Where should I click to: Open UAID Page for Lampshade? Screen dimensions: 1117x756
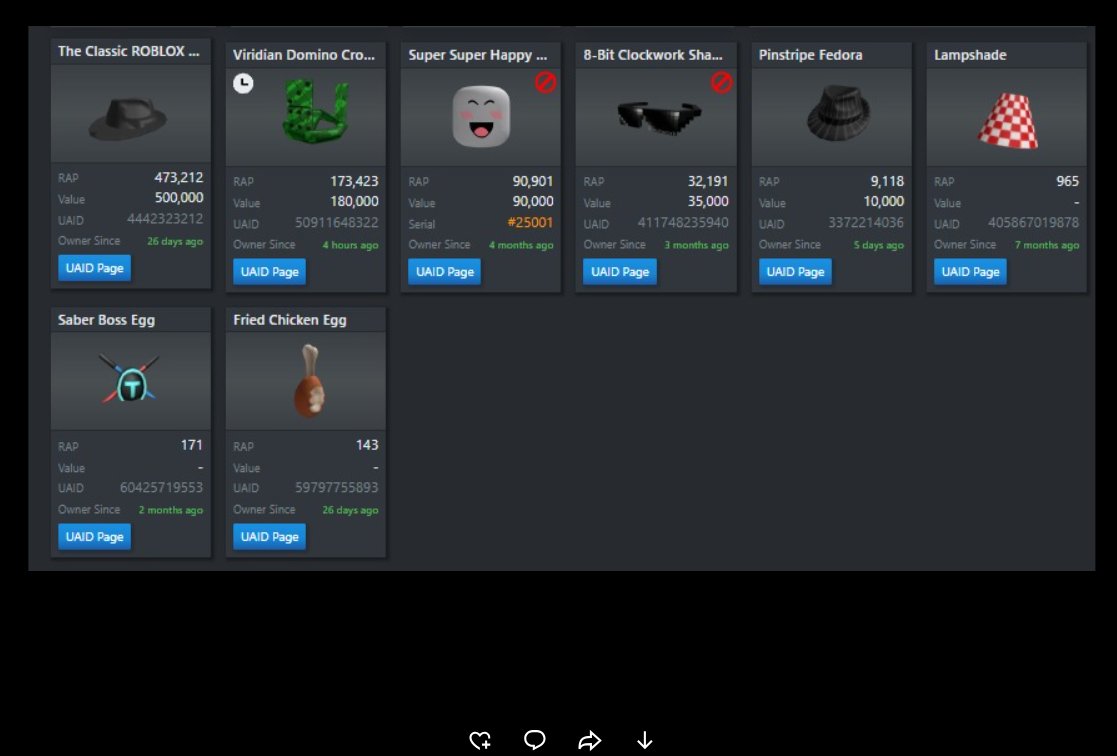tap(970, 271)
